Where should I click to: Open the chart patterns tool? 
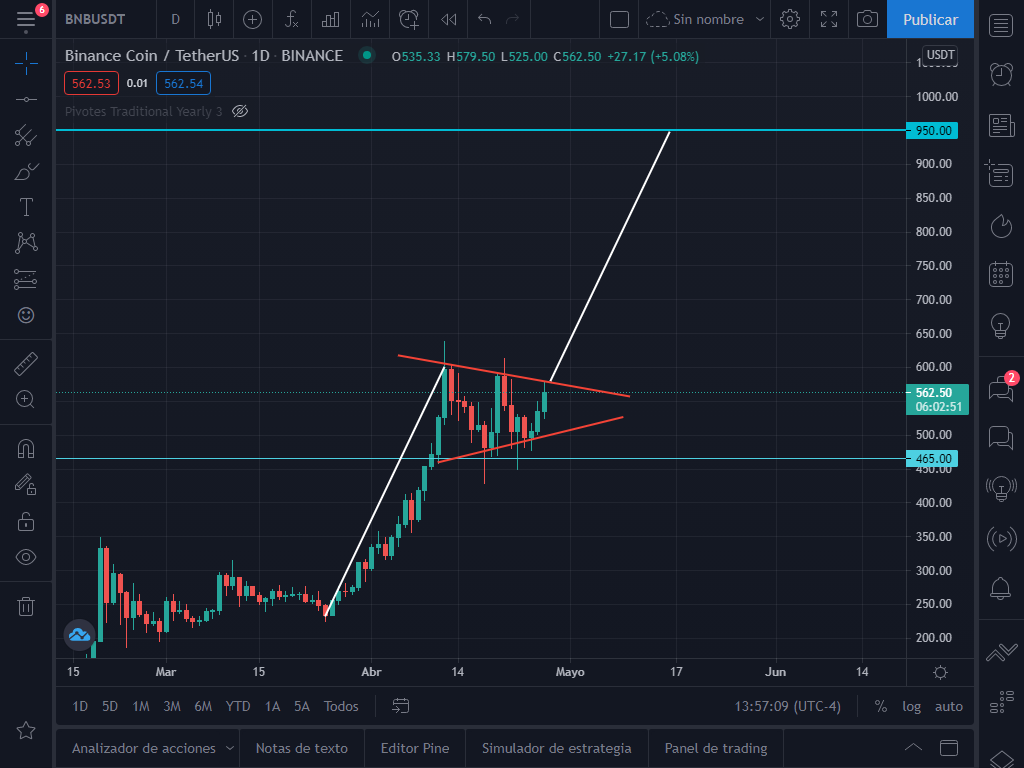[26, 243]
